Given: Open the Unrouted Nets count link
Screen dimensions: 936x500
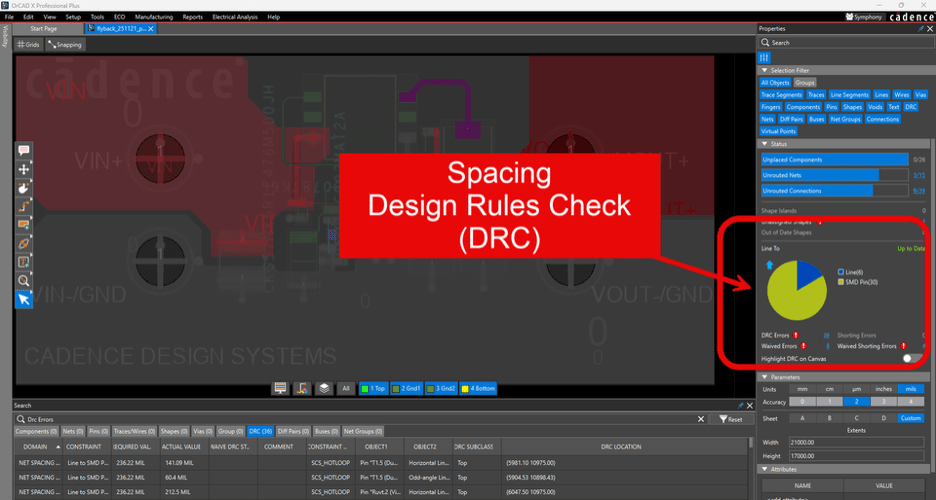Looking at the screenshot, I should pos(919,175).
